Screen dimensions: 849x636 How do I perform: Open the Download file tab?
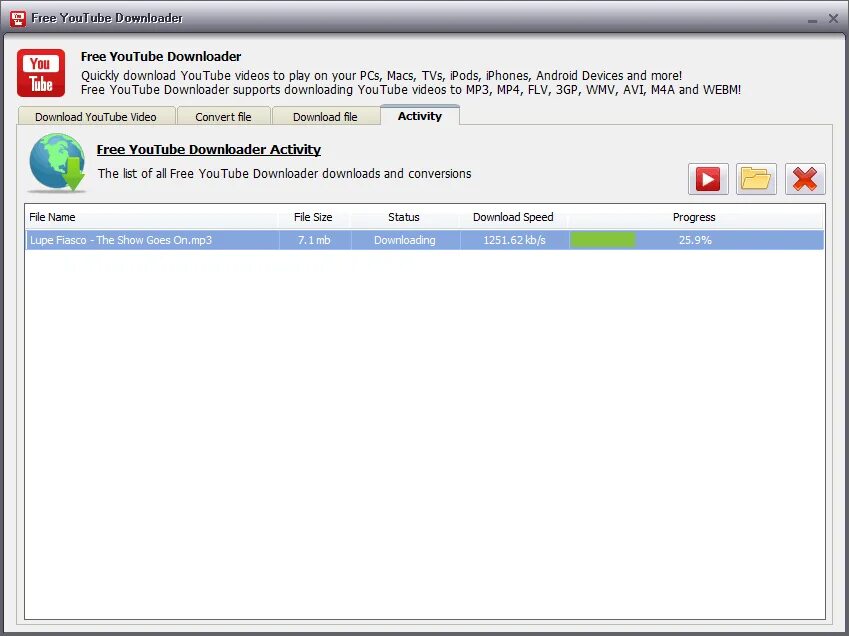pos(325,116)
